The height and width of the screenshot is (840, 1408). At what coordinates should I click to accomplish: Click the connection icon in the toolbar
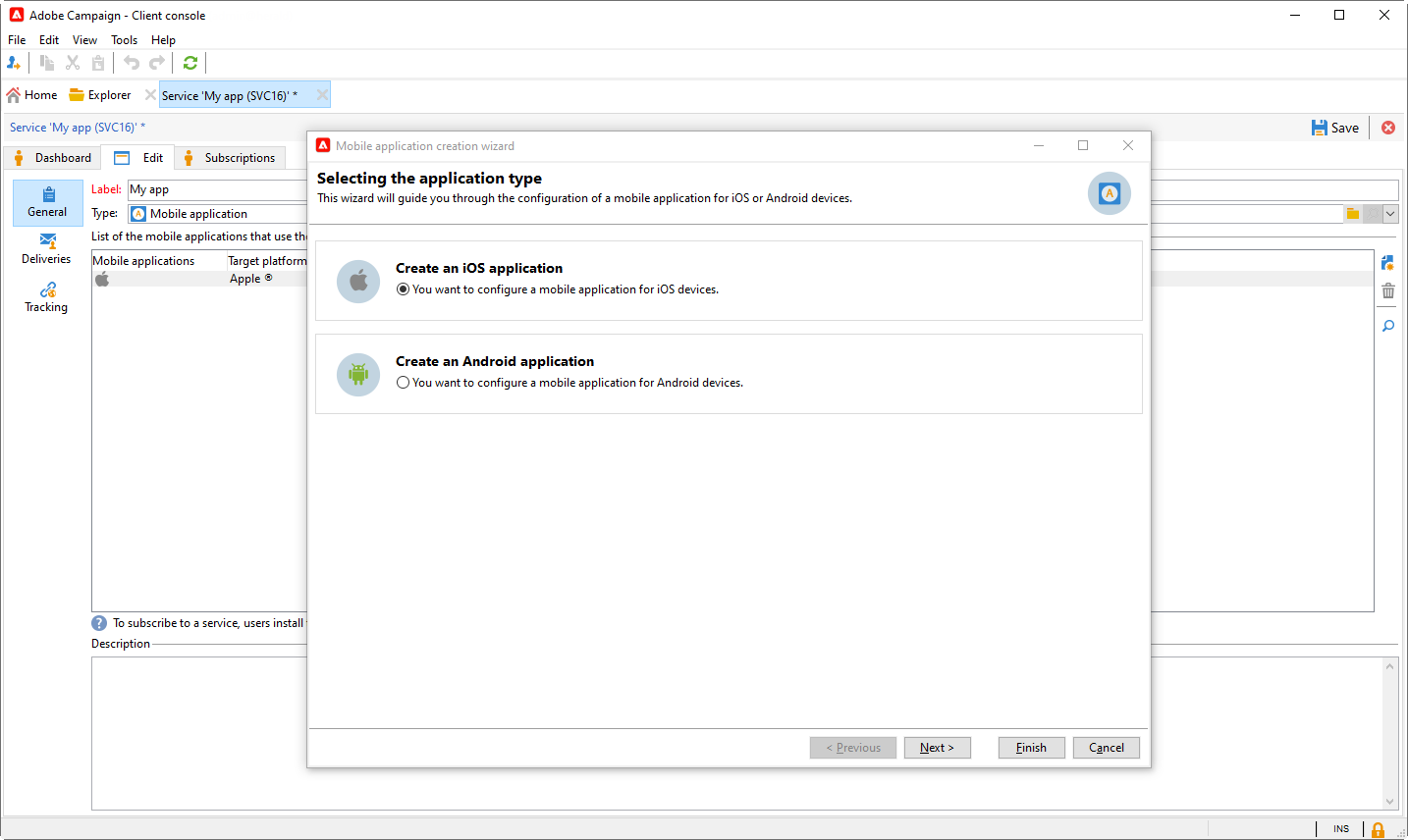pos(14,63)
